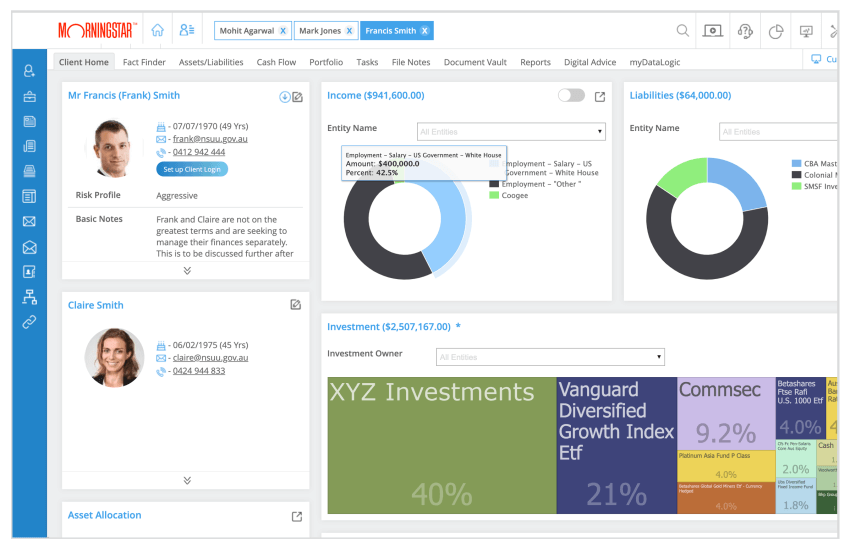Click the presentation monitor icon
The height and width of the screenshot is (546, 845).
[806, 31]
